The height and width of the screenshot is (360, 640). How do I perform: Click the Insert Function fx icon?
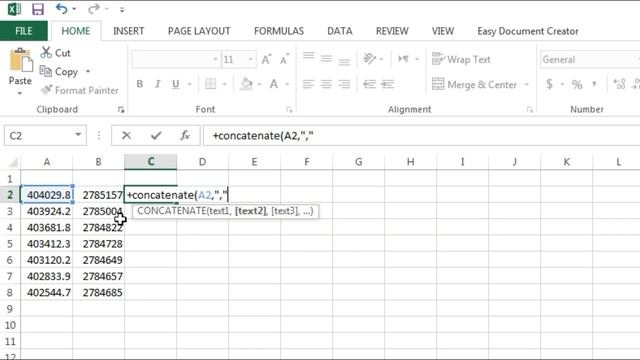185,136
